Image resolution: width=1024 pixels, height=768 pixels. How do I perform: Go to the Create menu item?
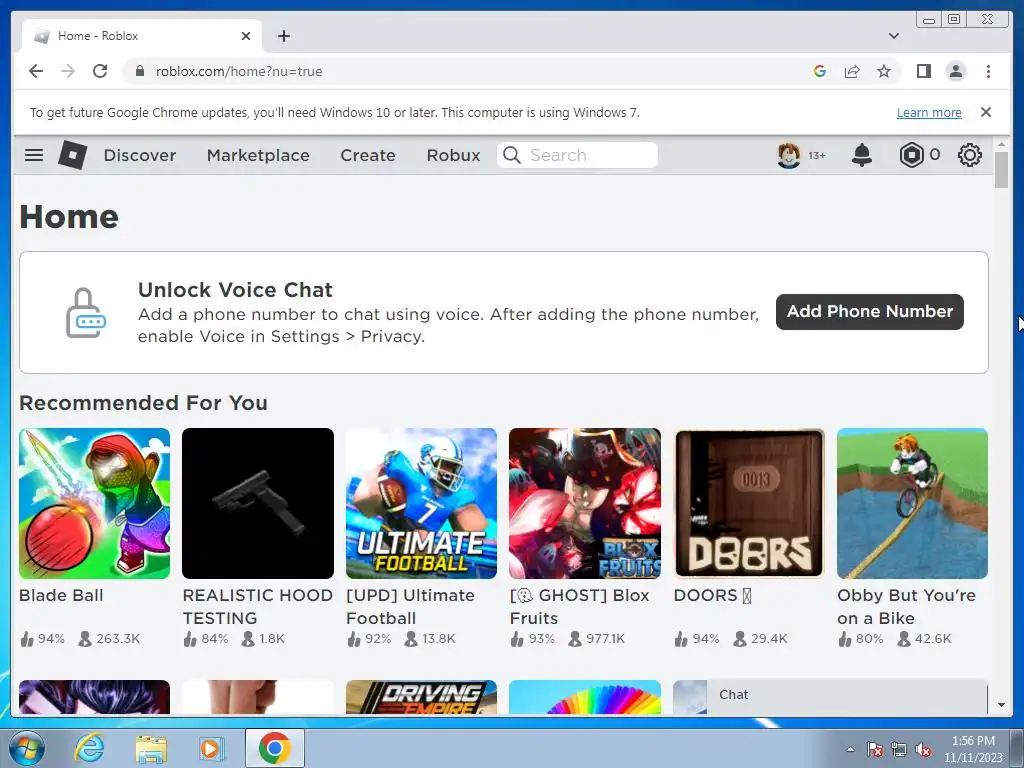(368, 155)
